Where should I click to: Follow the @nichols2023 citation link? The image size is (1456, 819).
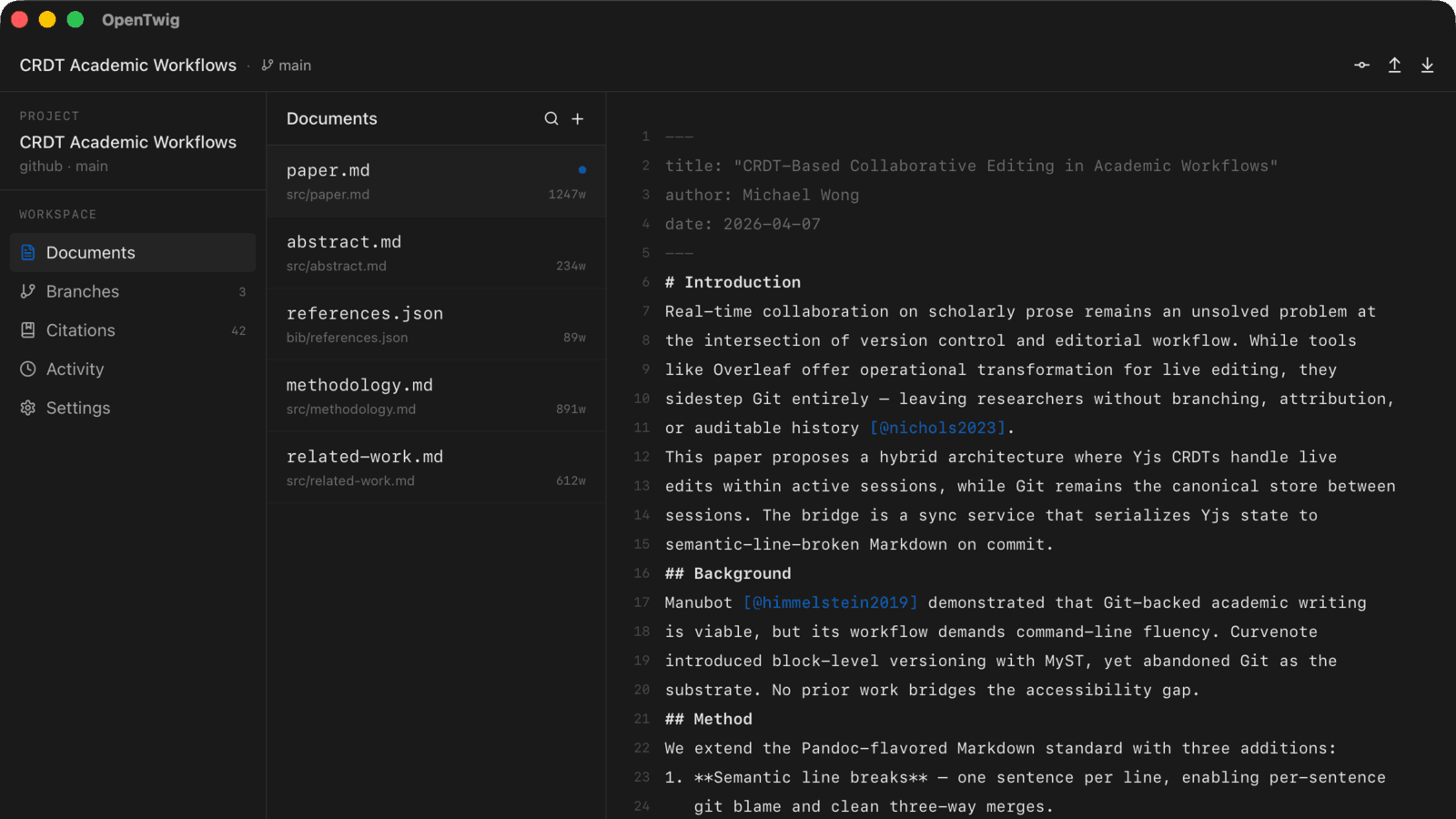(x=938, y=428)
